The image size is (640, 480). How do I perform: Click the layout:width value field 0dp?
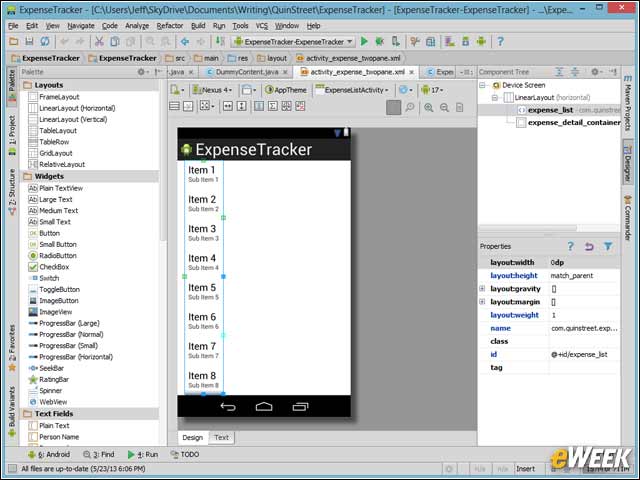584,262
